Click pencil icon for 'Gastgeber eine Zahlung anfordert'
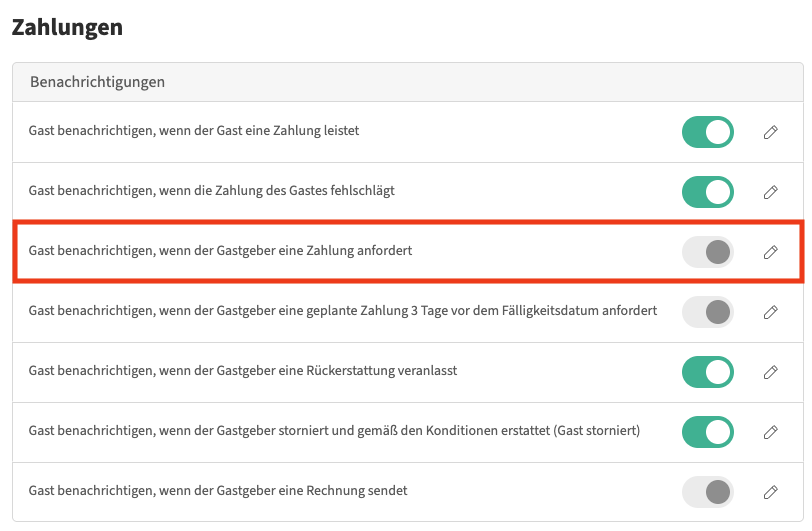This screenshot has height=531, width=812. (770, 252)
